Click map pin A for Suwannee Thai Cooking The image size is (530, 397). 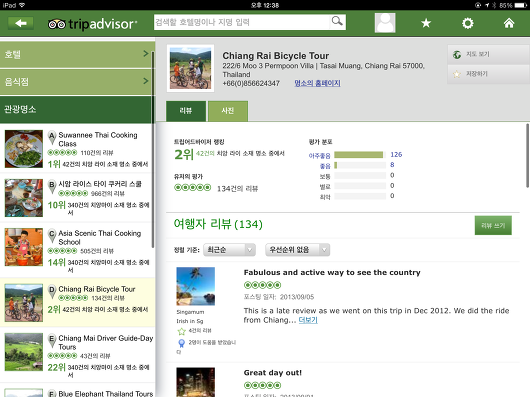pyautogui.click(x=52, y=138)
